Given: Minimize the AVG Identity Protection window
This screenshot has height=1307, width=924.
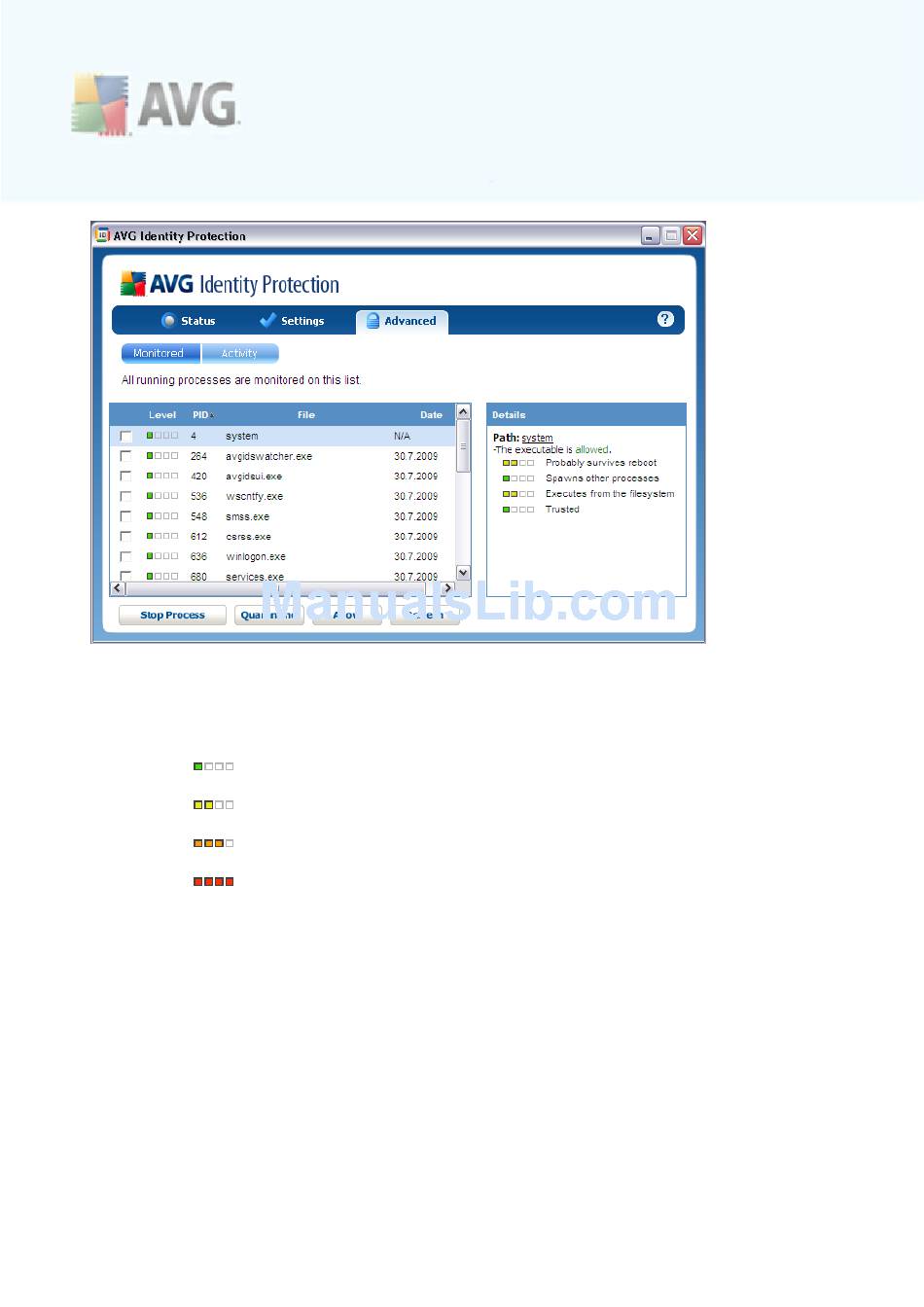Looking at the screenshot, I should (x=650, y=235).
